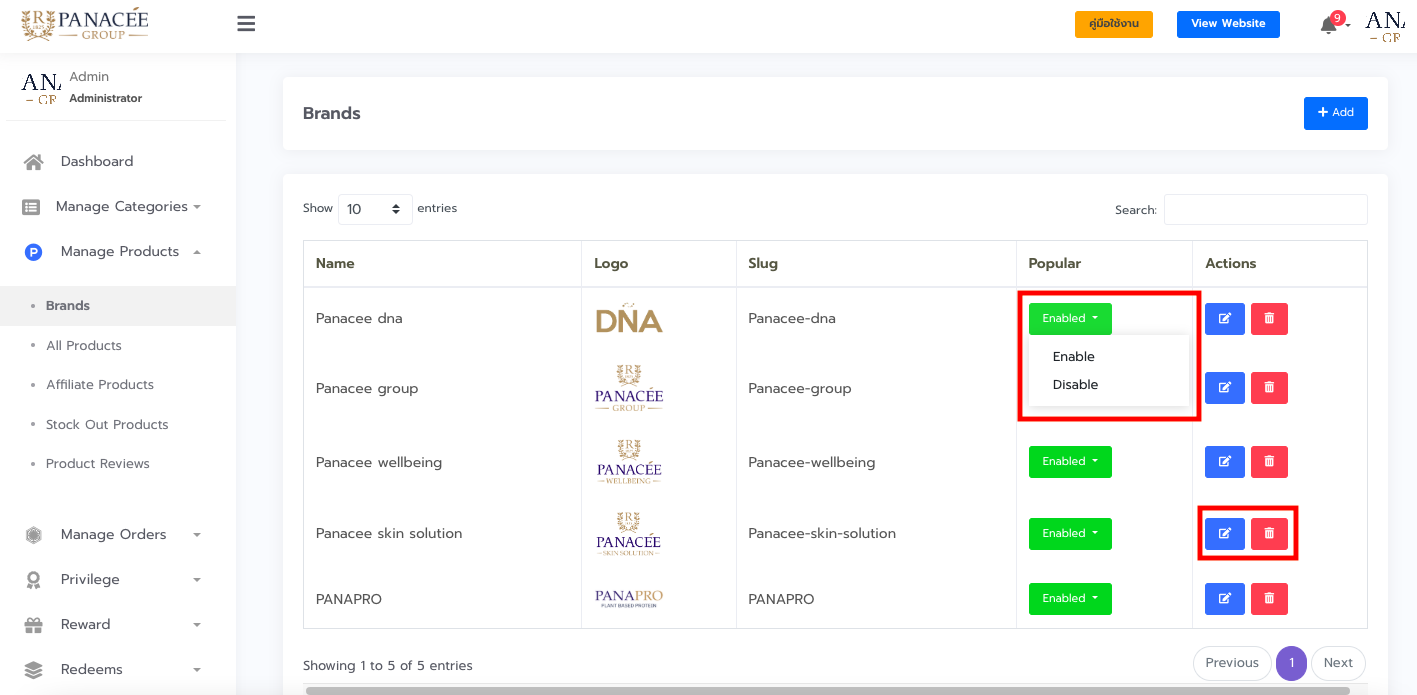1417x695 pixels.
Task: Open Popular dropdown for Panacee skin solution
Action: click(1070, 534)
